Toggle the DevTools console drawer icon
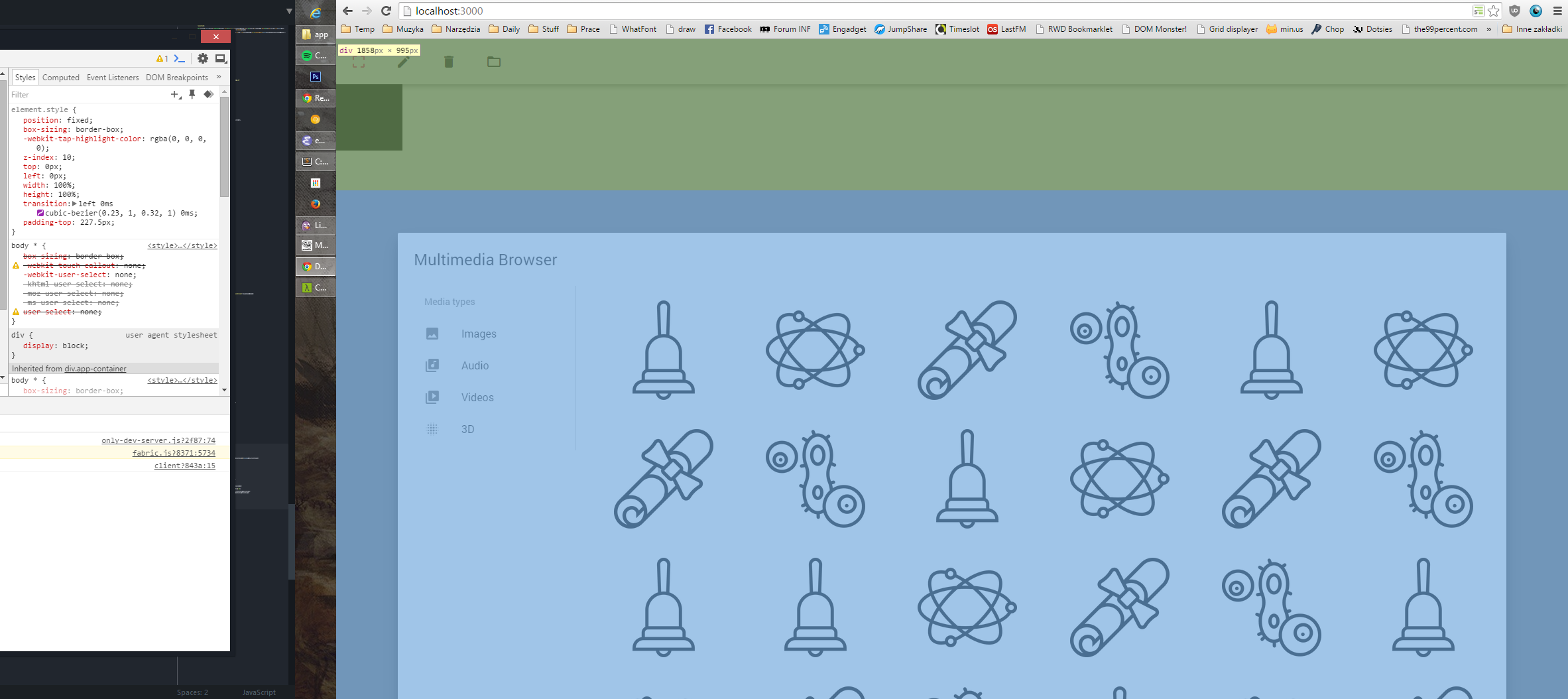This screenshot has height=699, width=1568. (180, 58)
